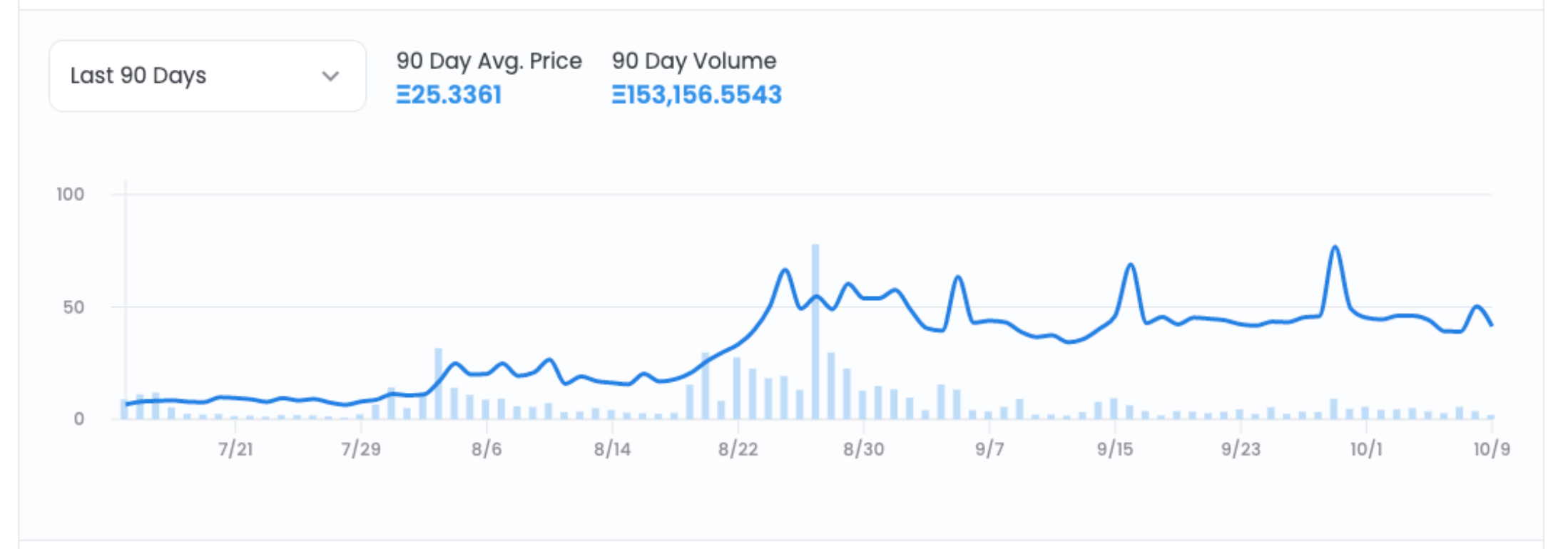Click the right end of the price line
Screen dimensions: 1568x549
[x=1491, y=324]
